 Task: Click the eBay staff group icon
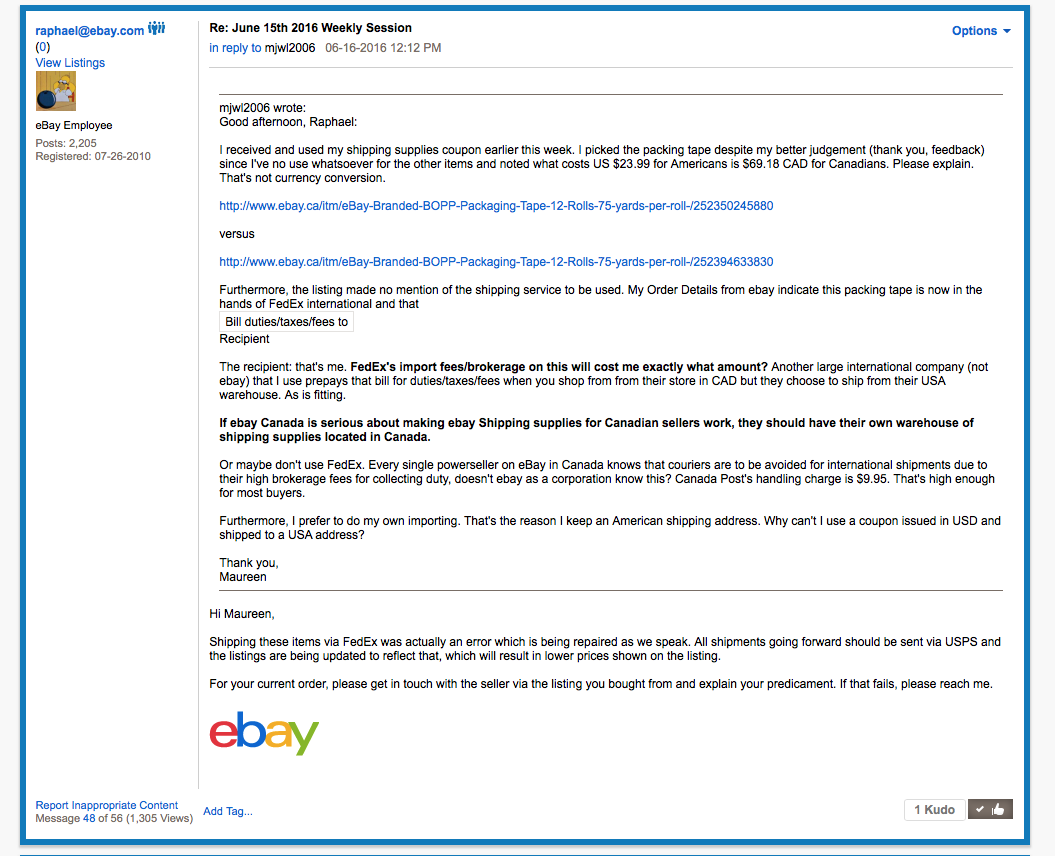tap(156, 30)
